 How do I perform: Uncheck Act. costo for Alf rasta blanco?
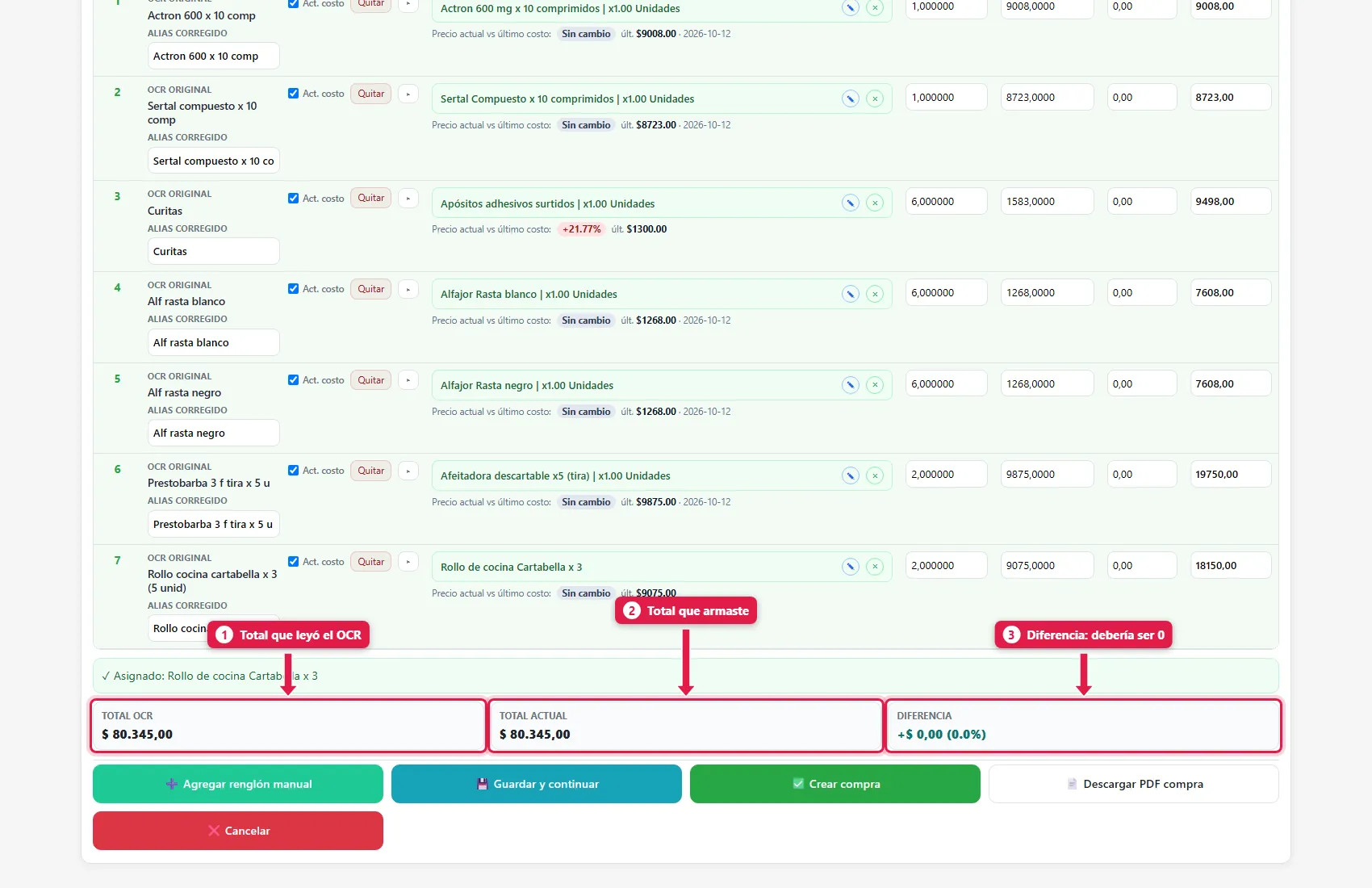coord(293,289)
